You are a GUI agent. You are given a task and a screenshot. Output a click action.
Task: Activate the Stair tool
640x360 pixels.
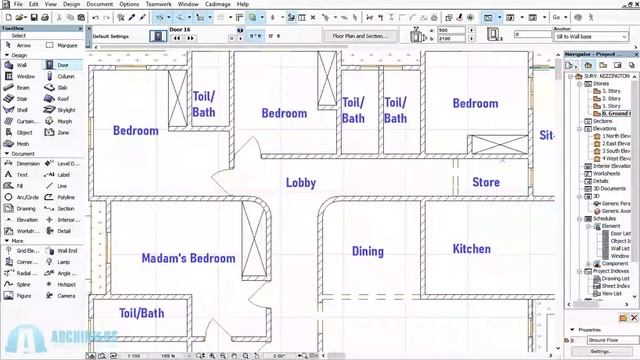(16, 99)
